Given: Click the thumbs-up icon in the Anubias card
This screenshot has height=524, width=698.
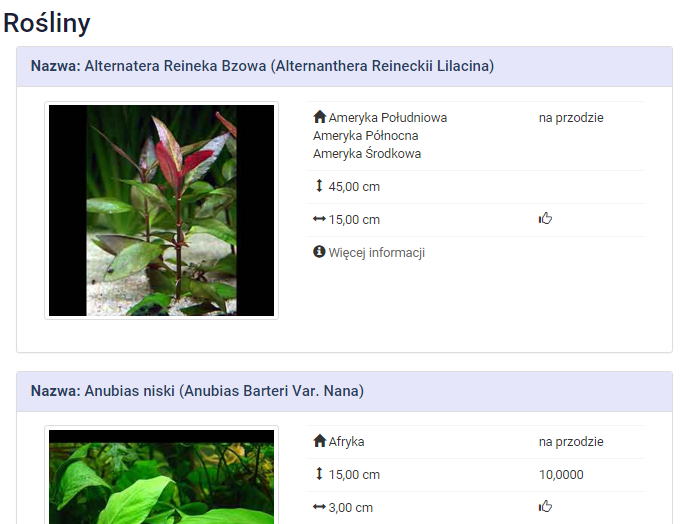Looking at the screenshot, I should 545,506.
